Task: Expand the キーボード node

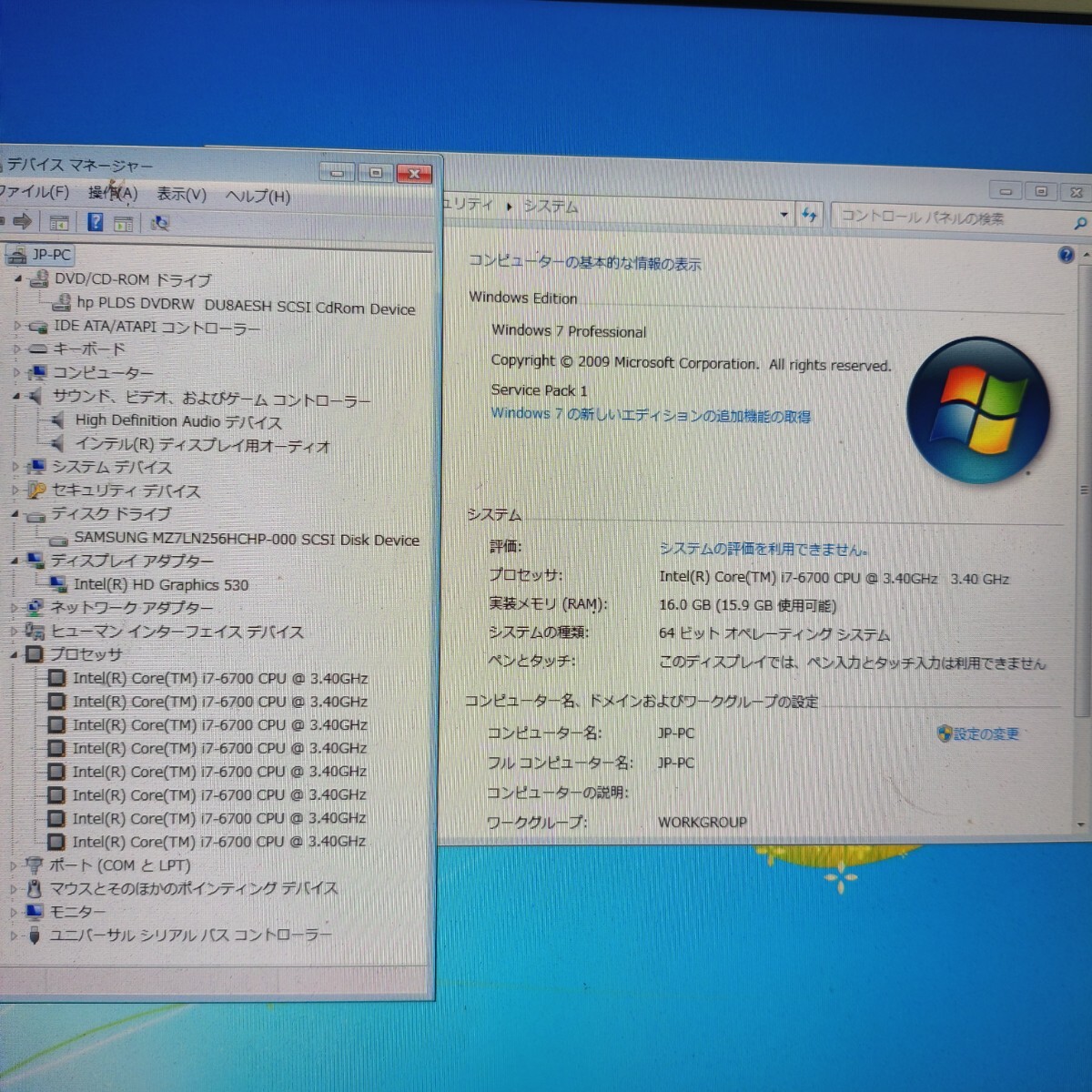Action: pyautogui.click(x=16, y=349)
